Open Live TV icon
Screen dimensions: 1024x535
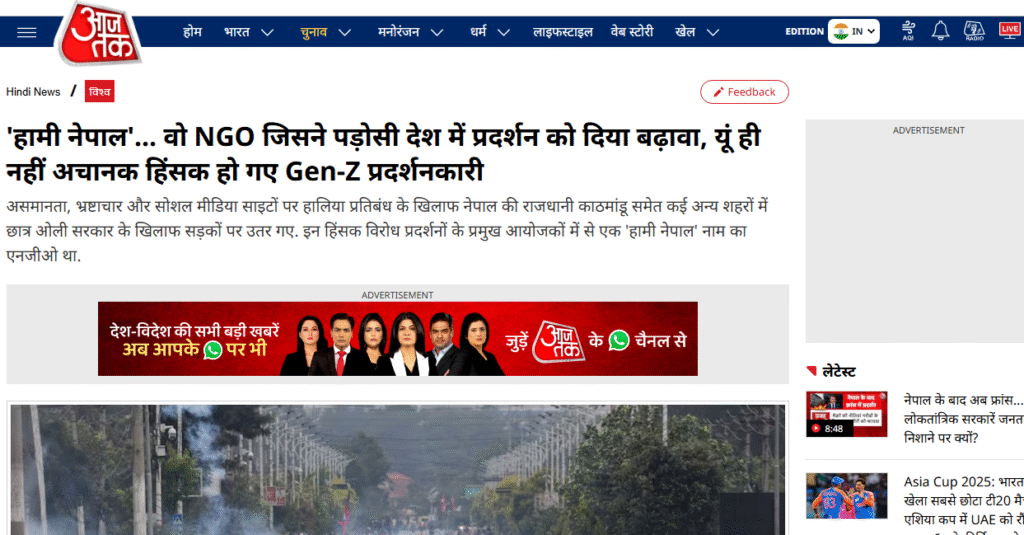coord(1009,31)
